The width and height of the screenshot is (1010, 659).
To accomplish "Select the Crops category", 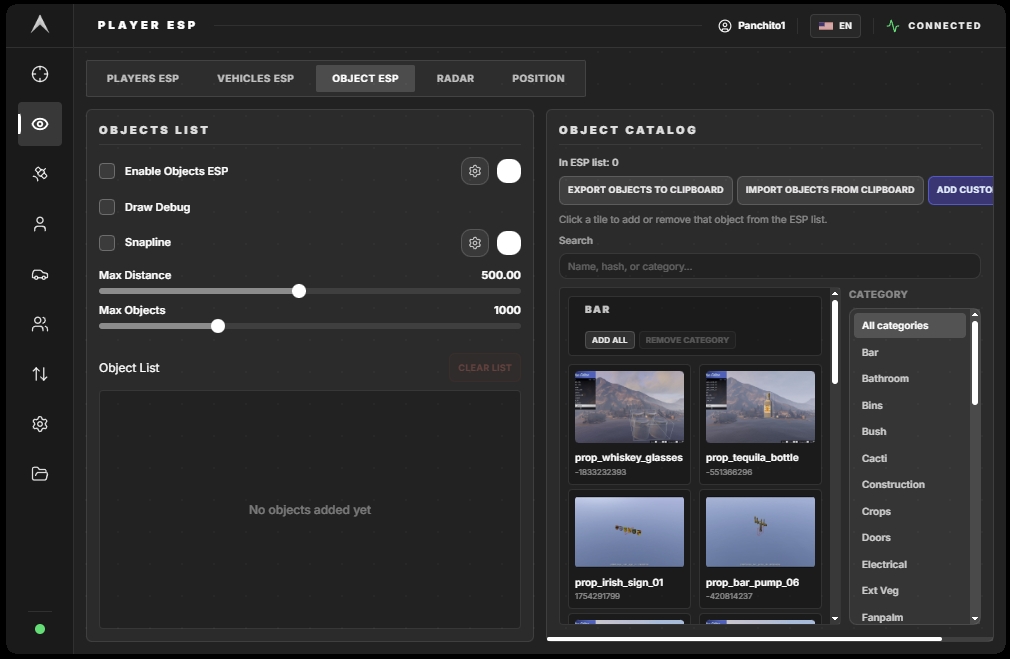I will click(x=910, y=511).
